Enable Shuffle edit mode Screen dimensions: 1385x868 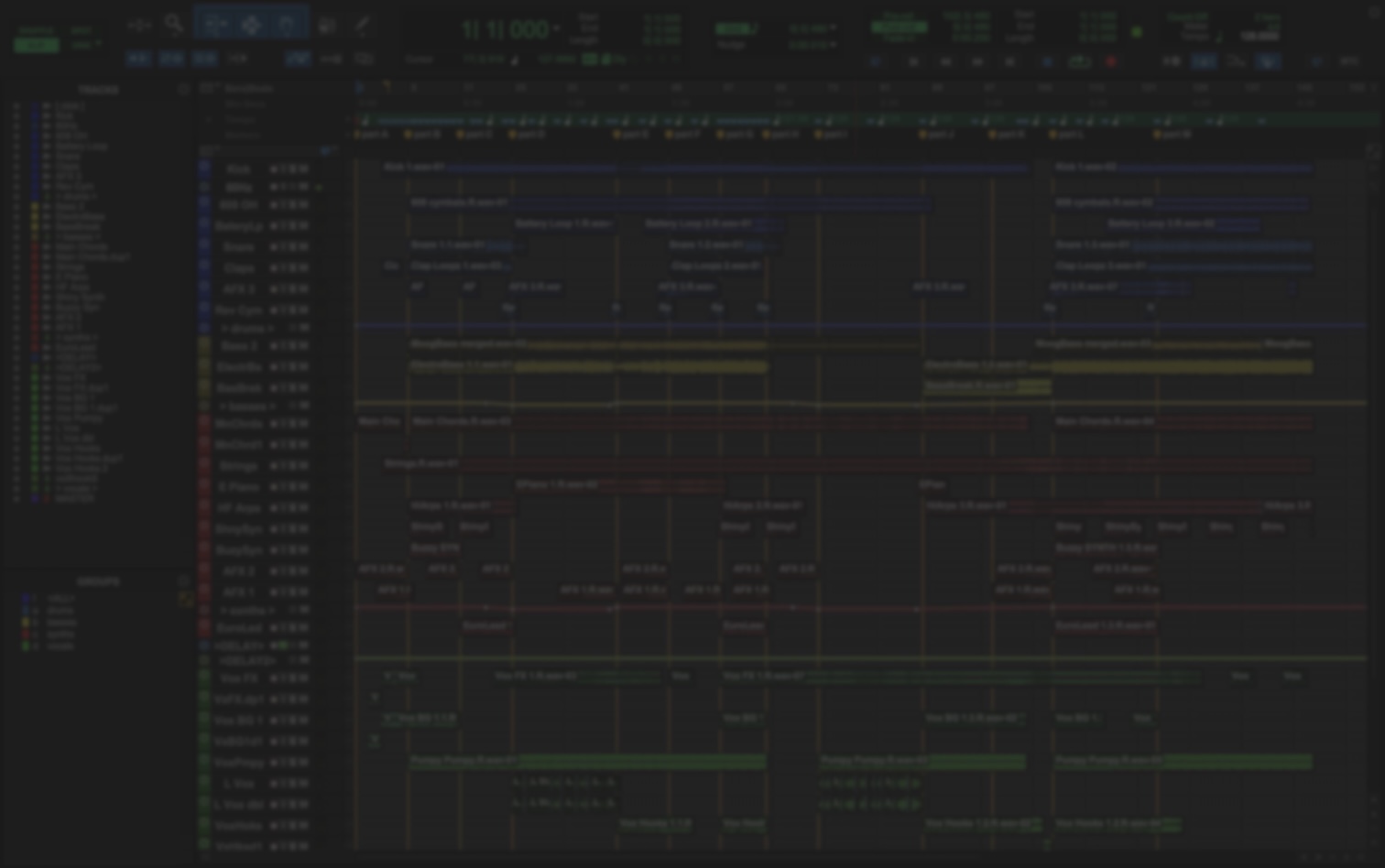[x=37, y=29]
